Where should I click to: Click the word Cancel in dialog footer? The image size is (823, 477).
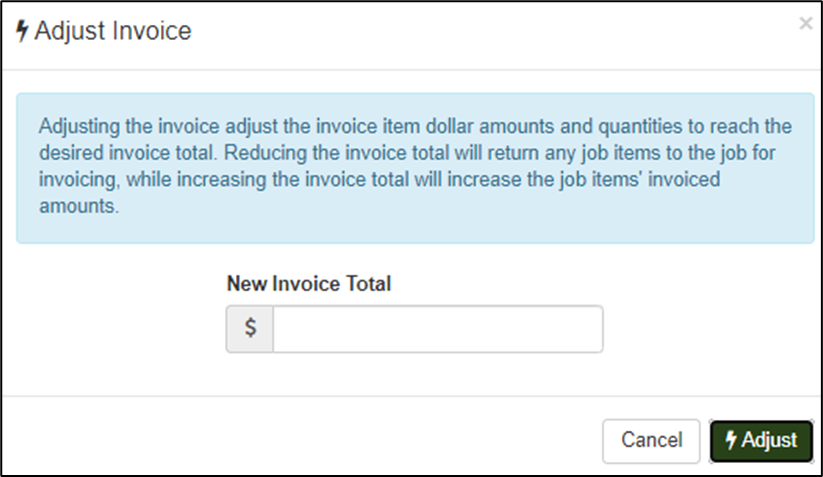coord(651,440)
